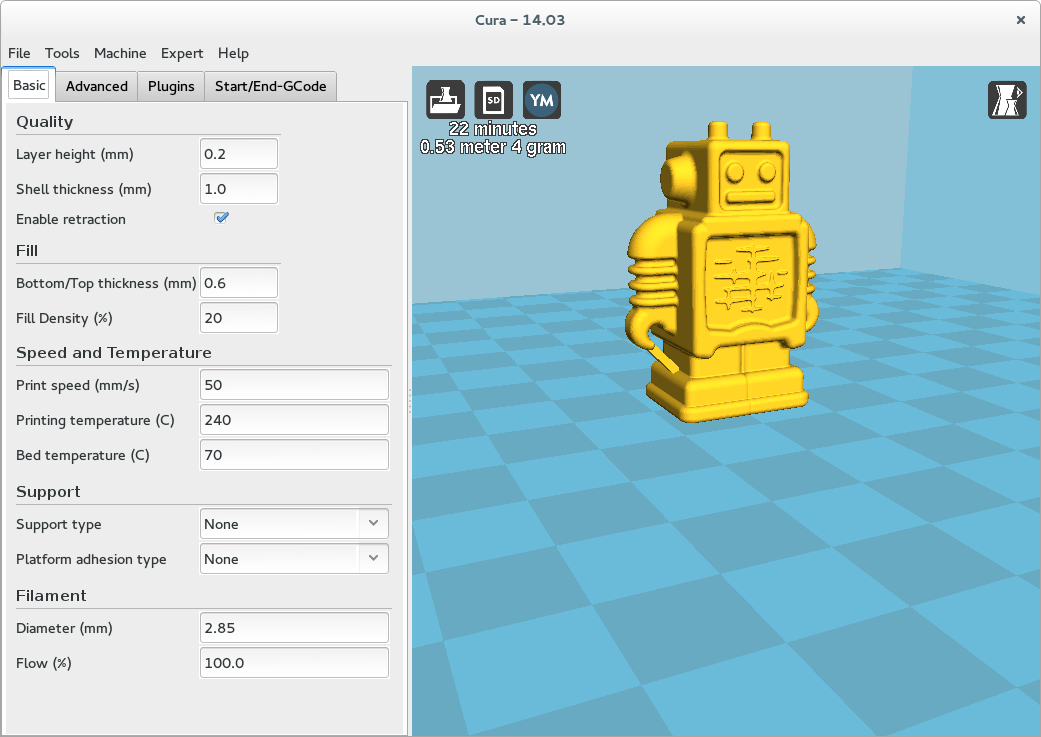This screenshot has height=737, width=1041.
Task: Click the YouMagine share icon
Action: (542, 100)
